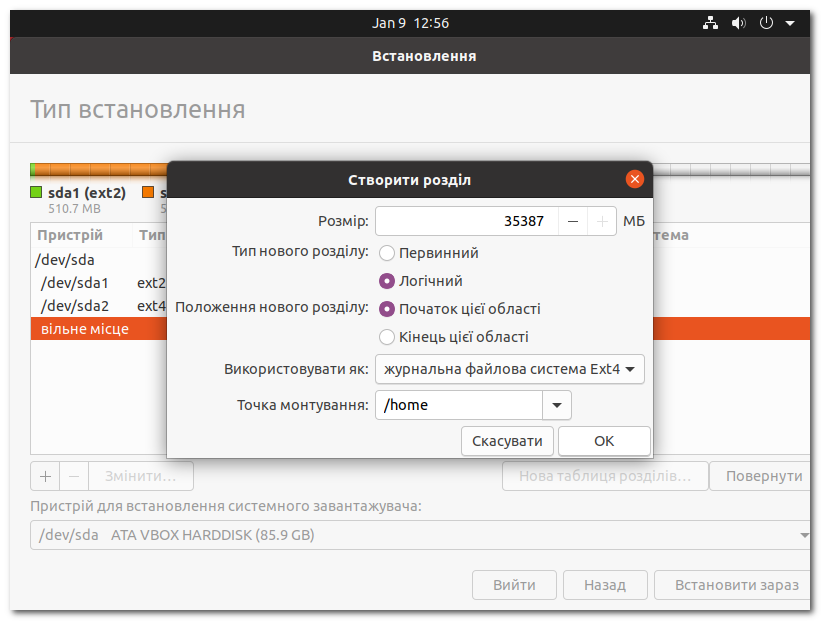The image size is (821, 621).
Task: Open the network icon in the top bar
Action: coord(711,22)
